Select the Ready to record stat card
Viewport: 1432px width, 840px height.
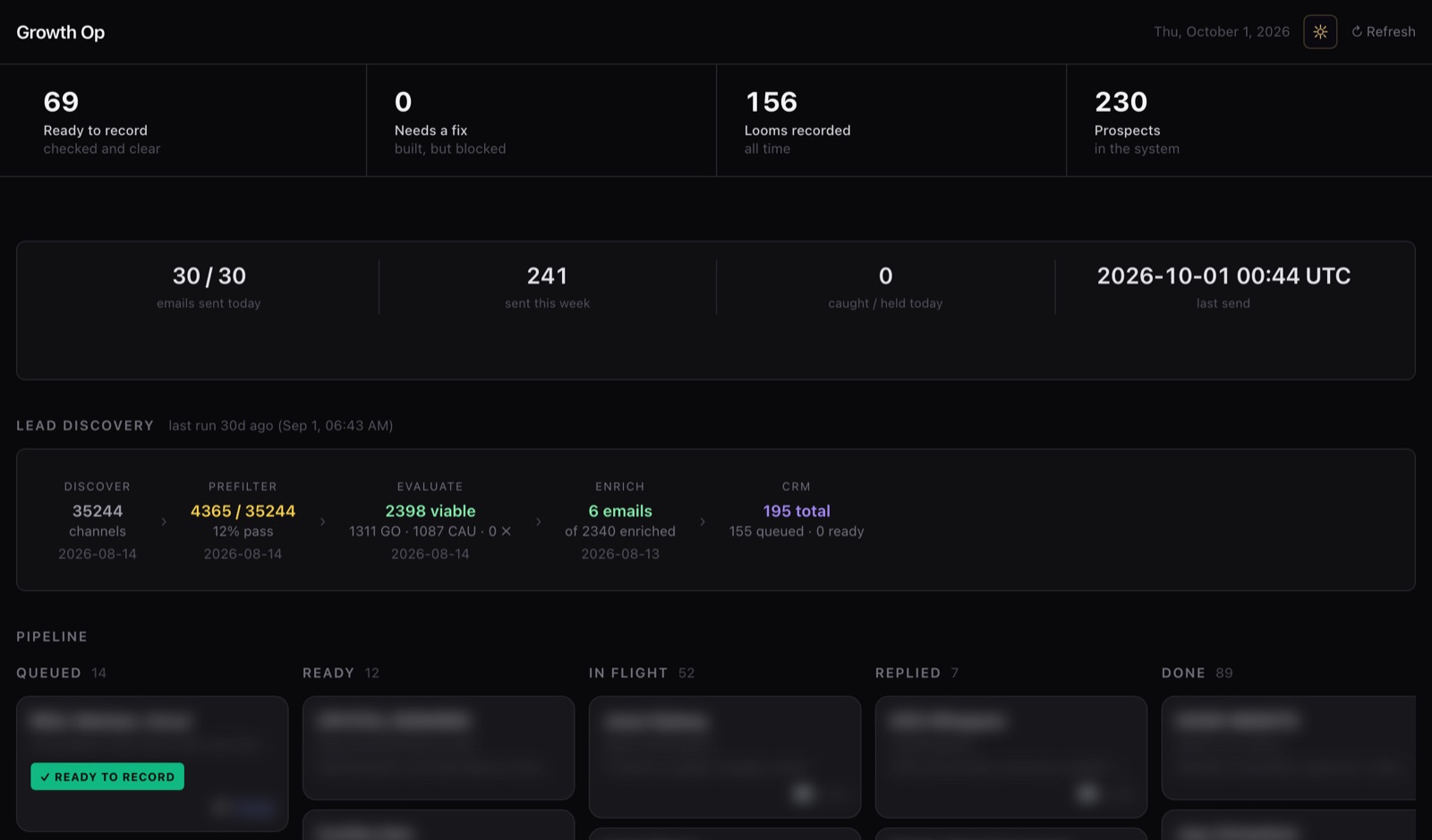[x=183, y=121]
